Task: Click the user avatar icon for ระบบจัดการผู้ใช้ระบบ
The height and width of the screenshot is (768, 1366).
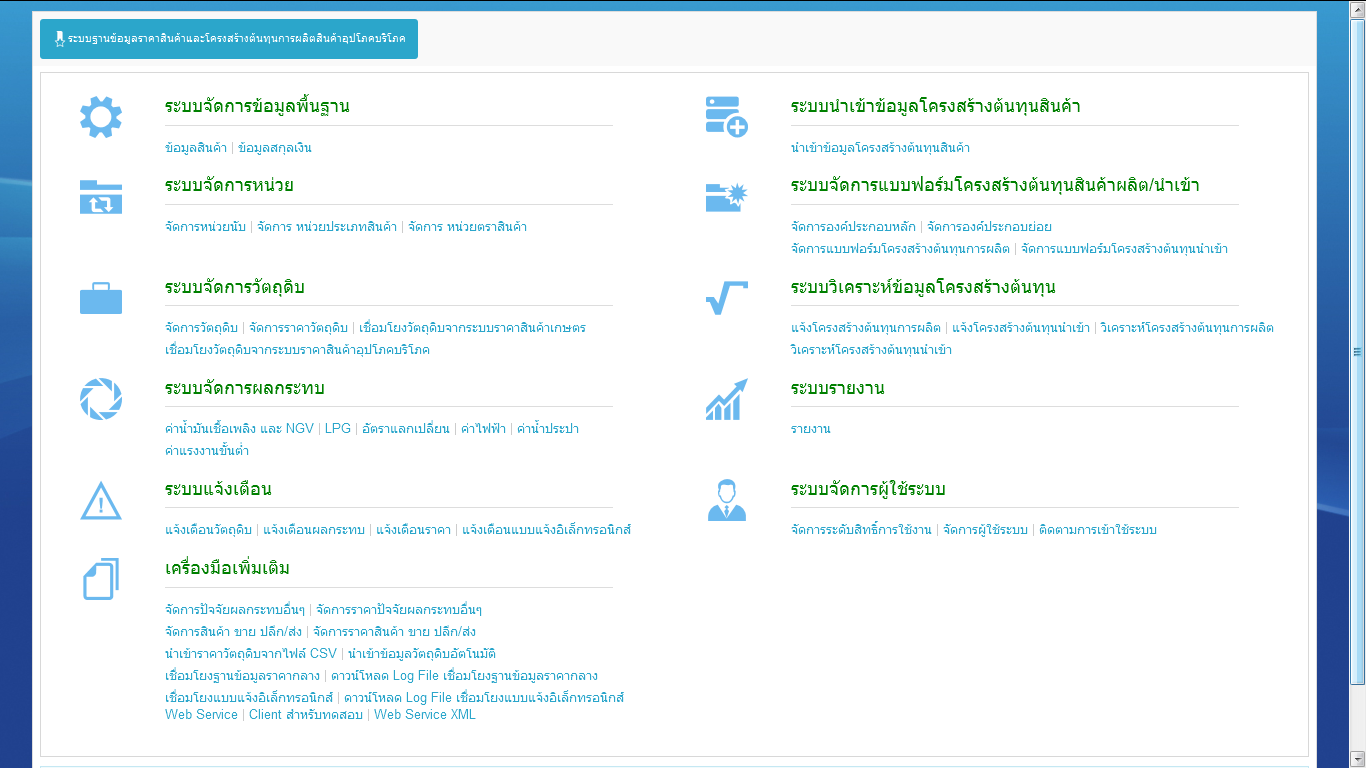Action: tap(727, 499)
